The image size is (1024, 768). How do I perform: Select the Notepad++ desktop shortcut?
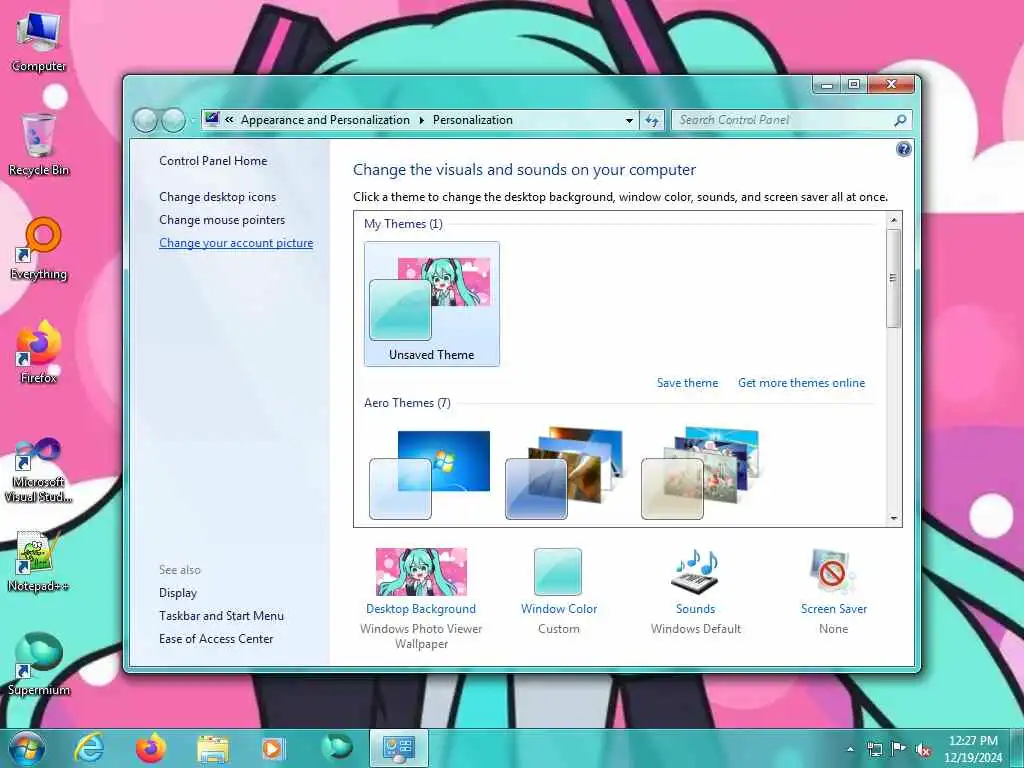coord(39,562)
